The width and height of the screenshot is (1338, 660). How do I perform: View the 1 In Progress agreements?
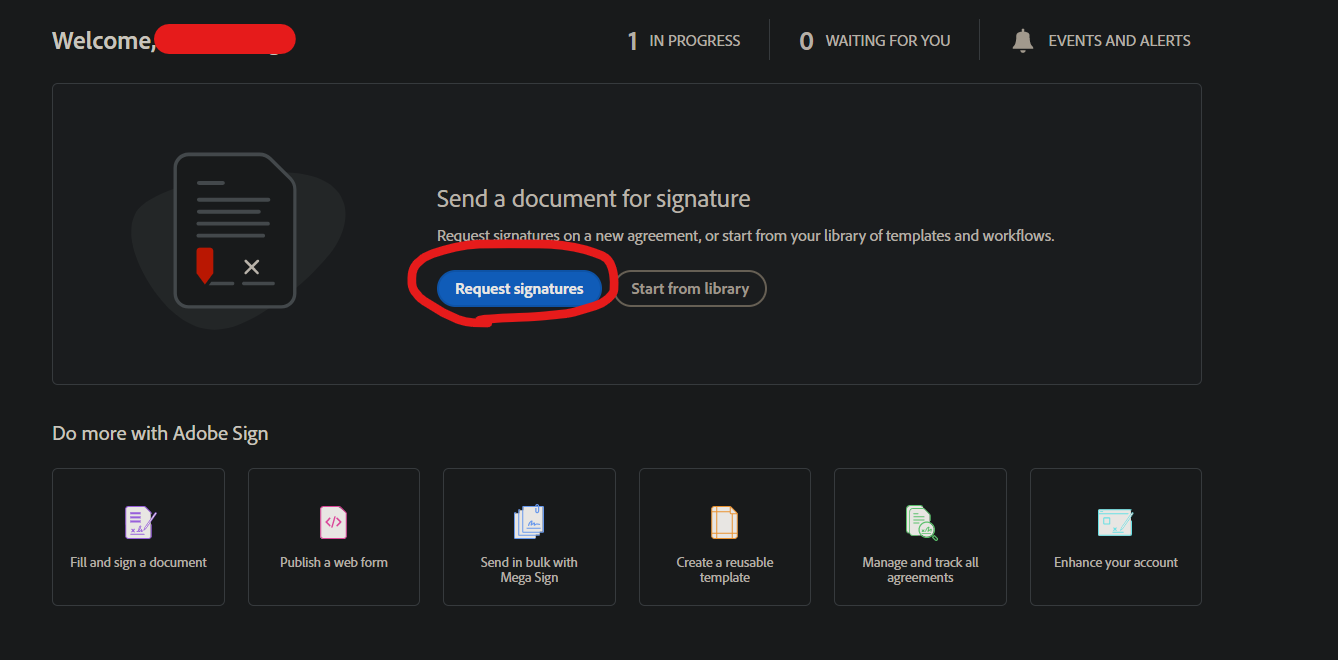pyautogui.click(x=684, y=41)
